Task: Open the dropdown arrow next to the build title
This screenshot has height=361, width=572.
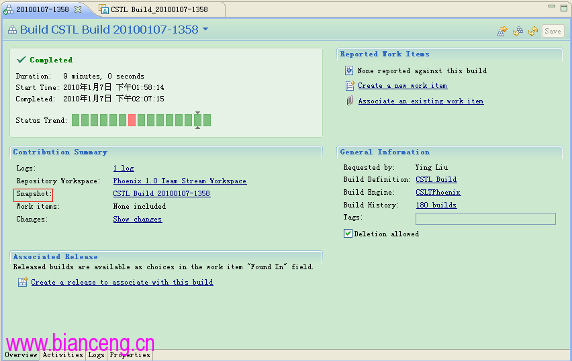Action: click(205, 29)
